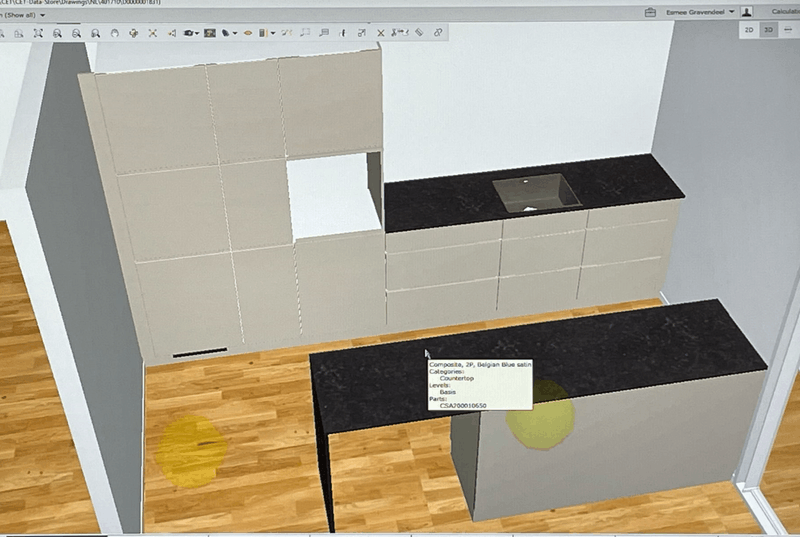800x537 pixels.
Task: Click the split view icon beside 3D
Action: point(788,30)
